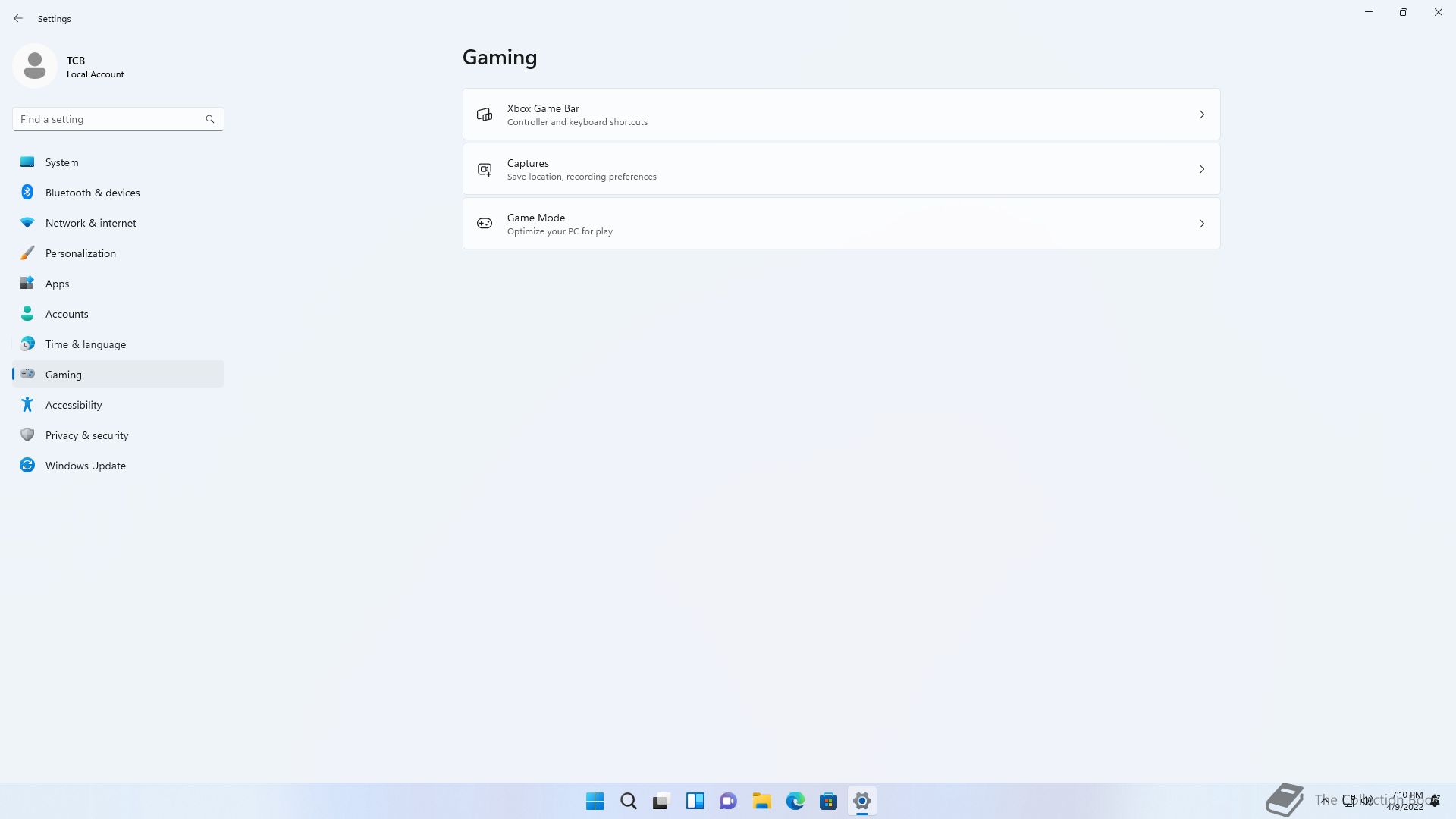Click the Accounts person icon

[x=27, y=313]
